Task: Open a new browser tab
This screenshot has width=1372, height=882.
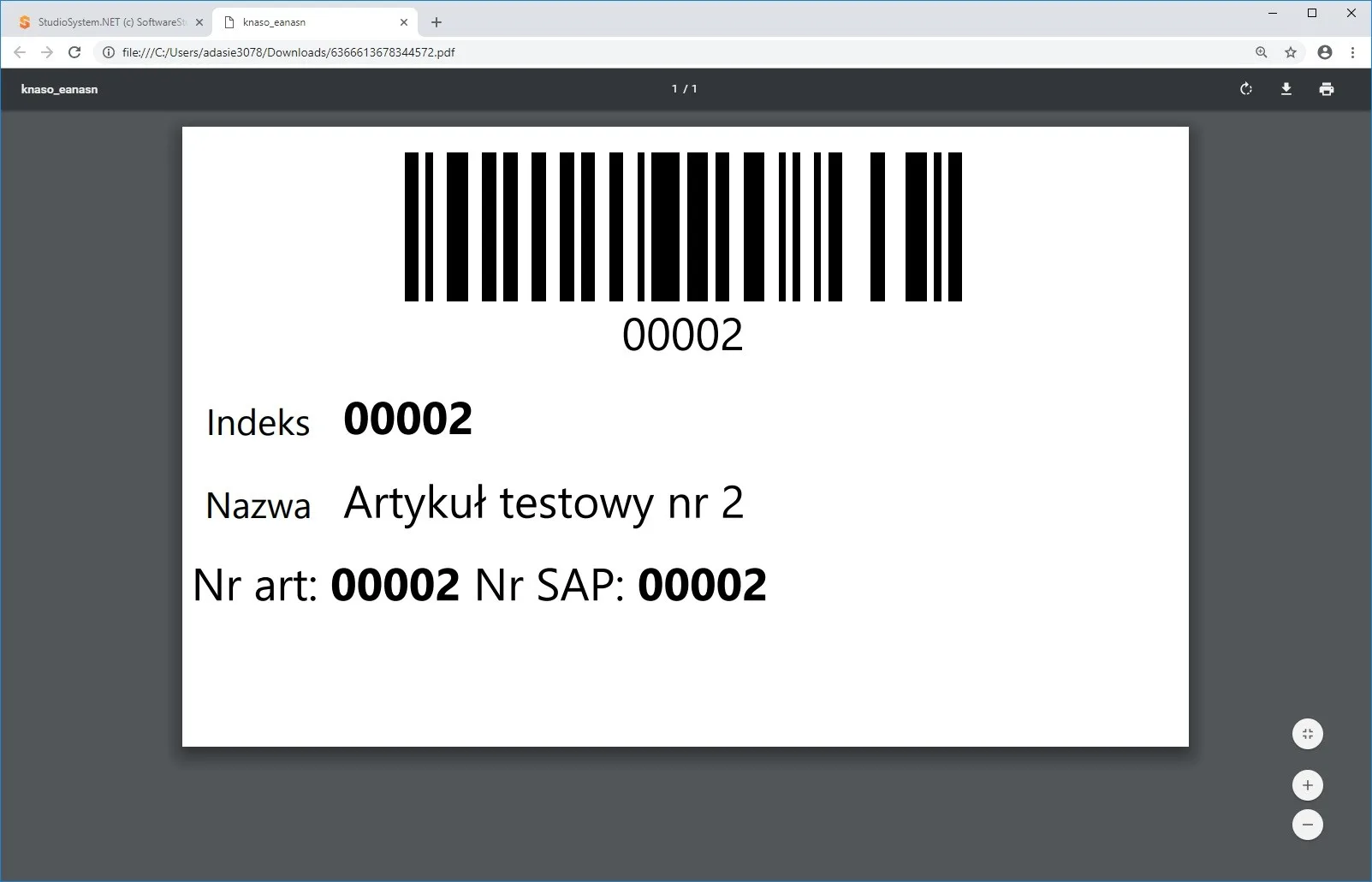Action: 437,22
